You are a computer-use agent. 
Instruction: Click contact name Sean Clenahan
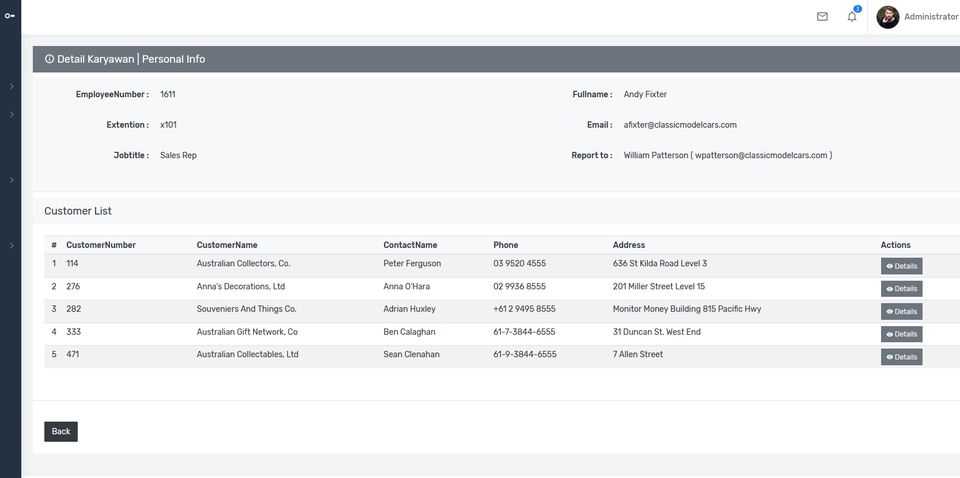[x=411, y=354]
